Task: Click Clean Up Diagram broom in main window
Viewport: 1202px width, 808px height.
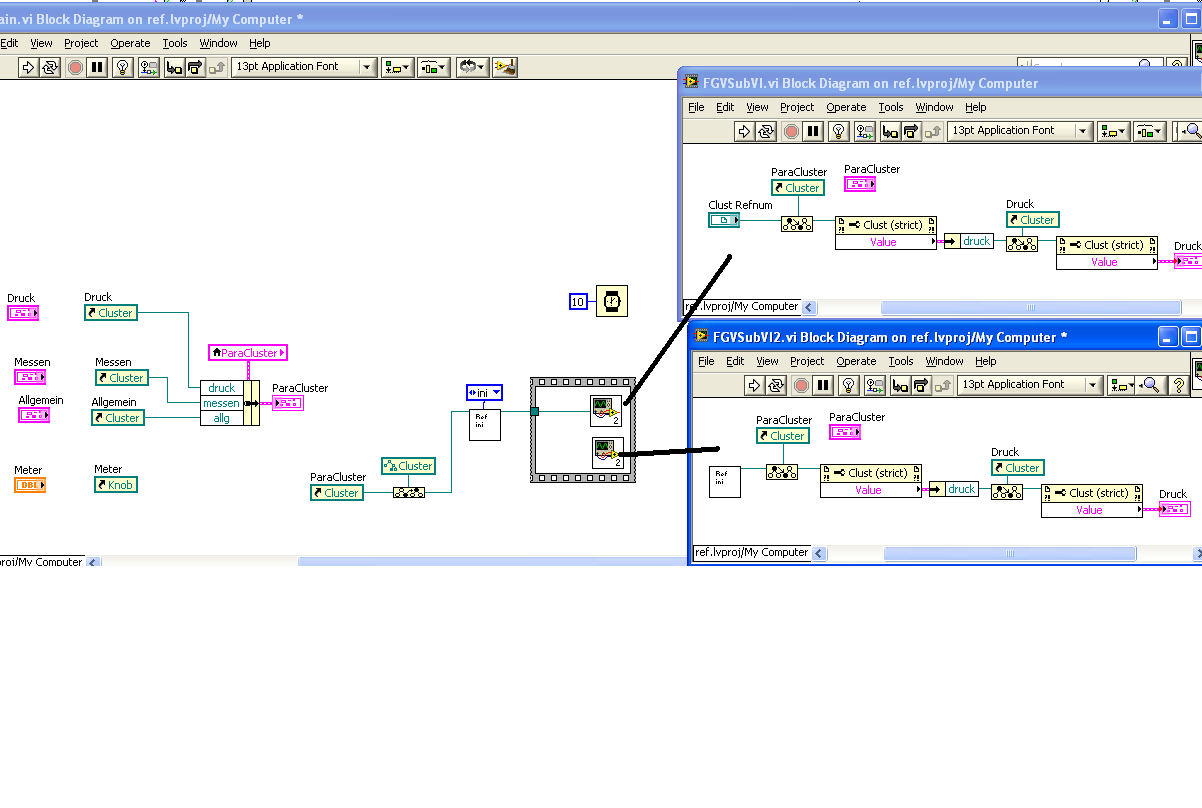Action: pos(506,67)
